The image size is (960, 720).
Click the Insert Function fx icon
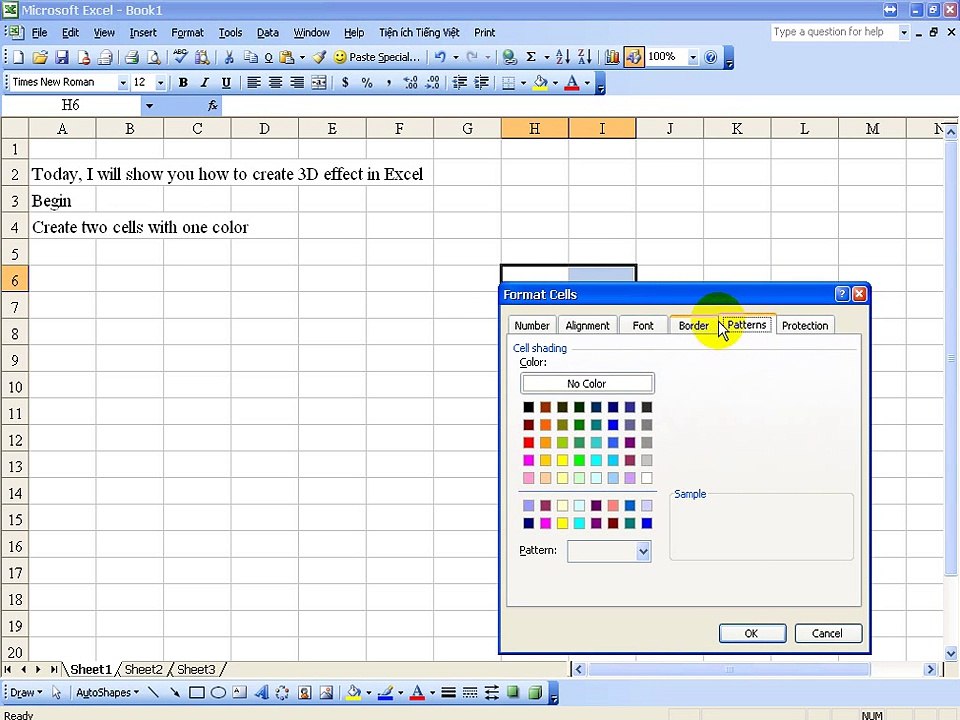tap(212, 105)
